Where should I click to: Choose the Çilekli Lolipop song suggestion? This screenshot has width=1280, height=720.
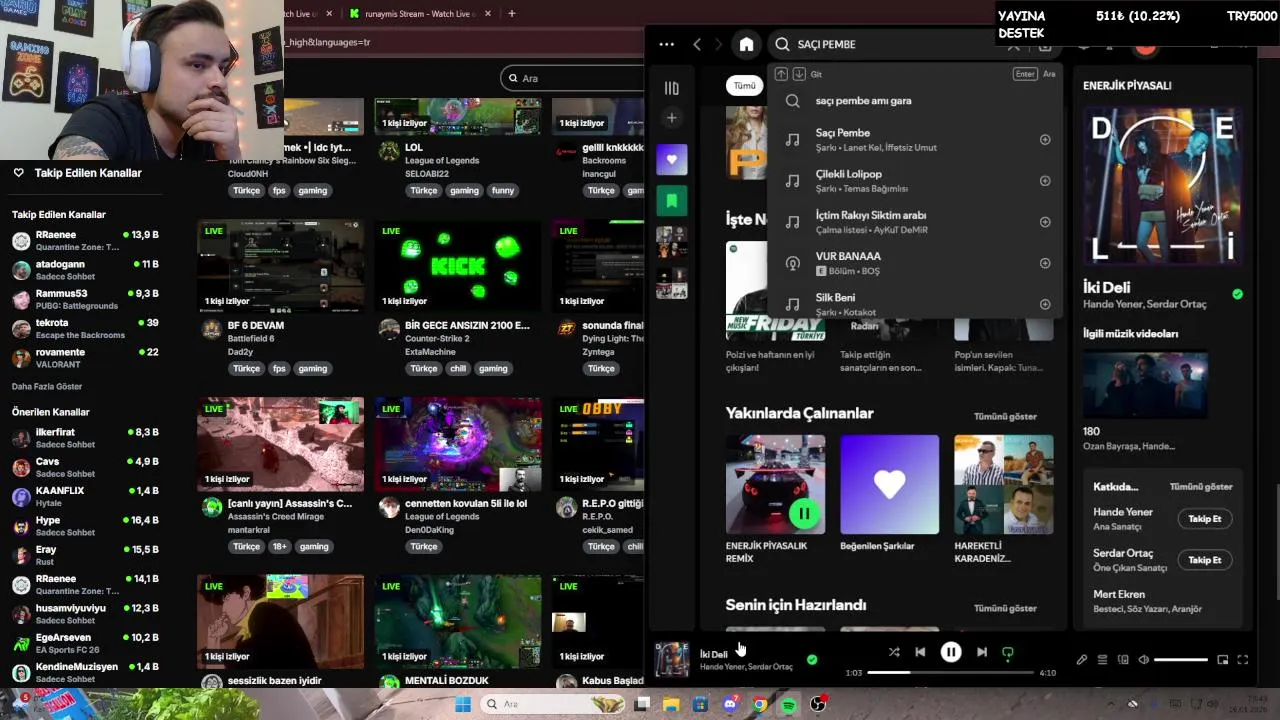coord(914,181)
